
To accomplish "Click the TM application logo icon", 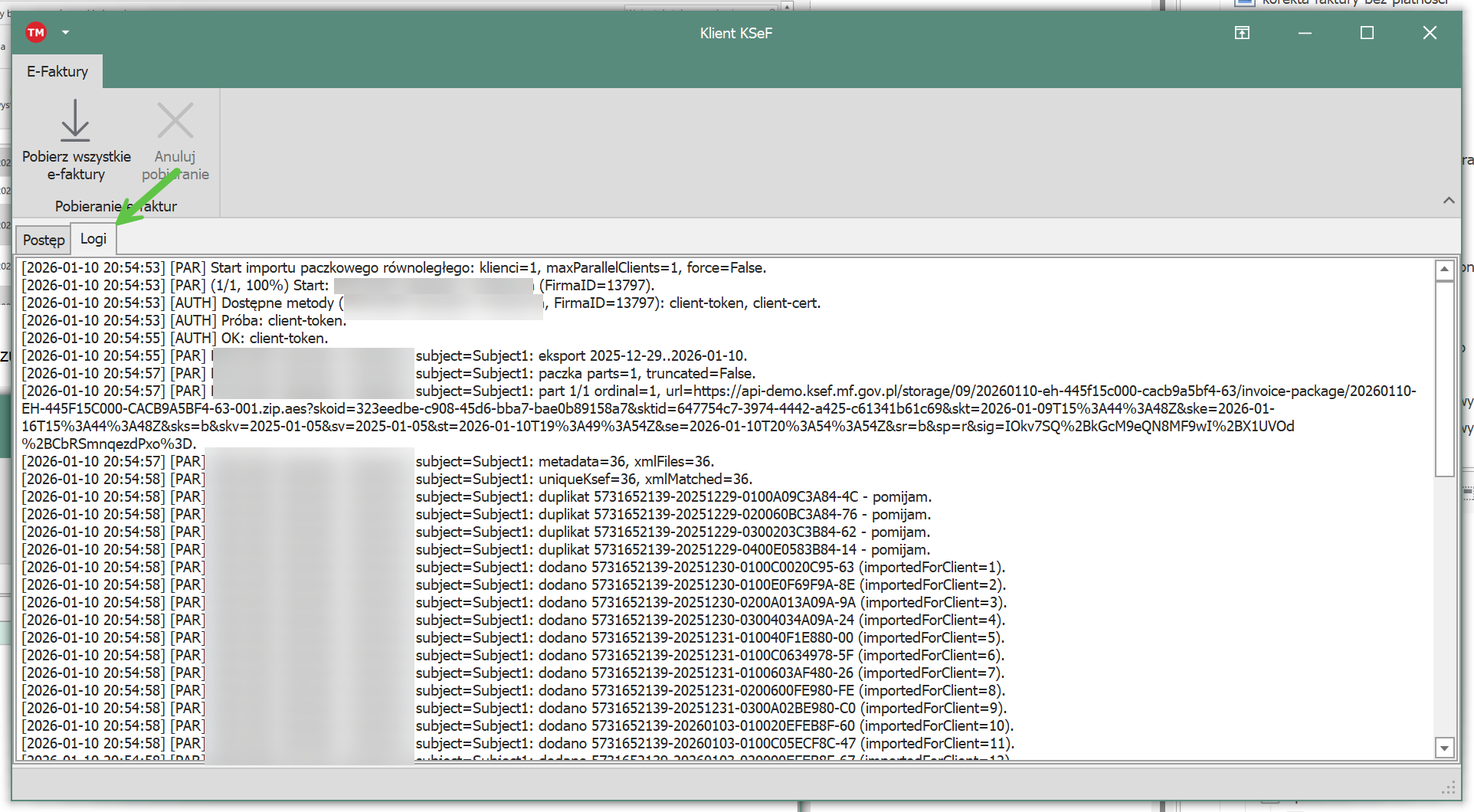I will pos(35,32).
